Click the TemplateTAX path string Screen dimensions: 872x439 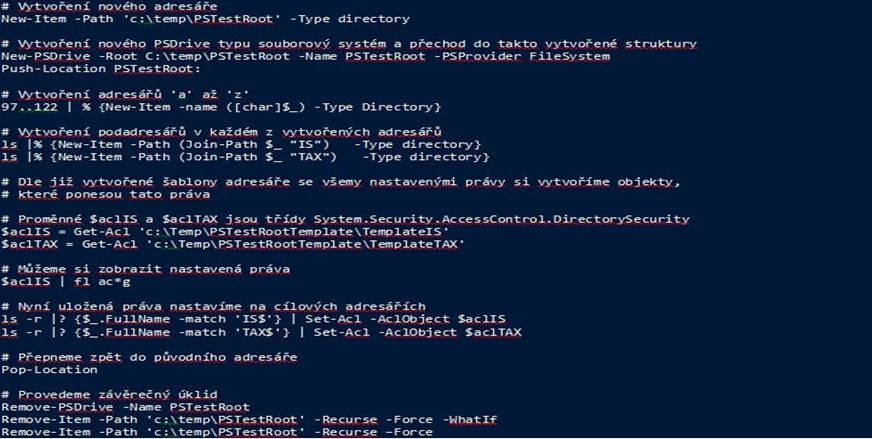[x=305, y=244]
